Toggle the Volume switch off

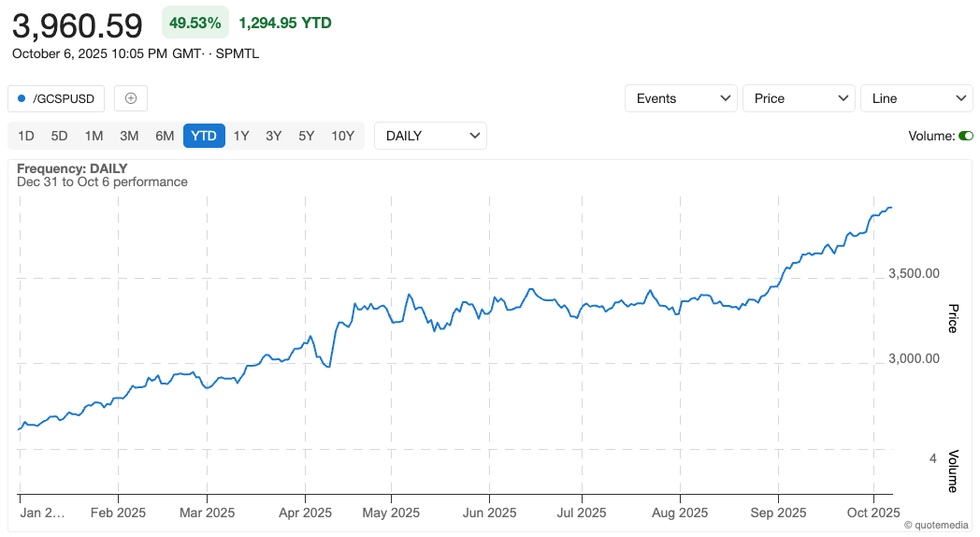[965, 136]
